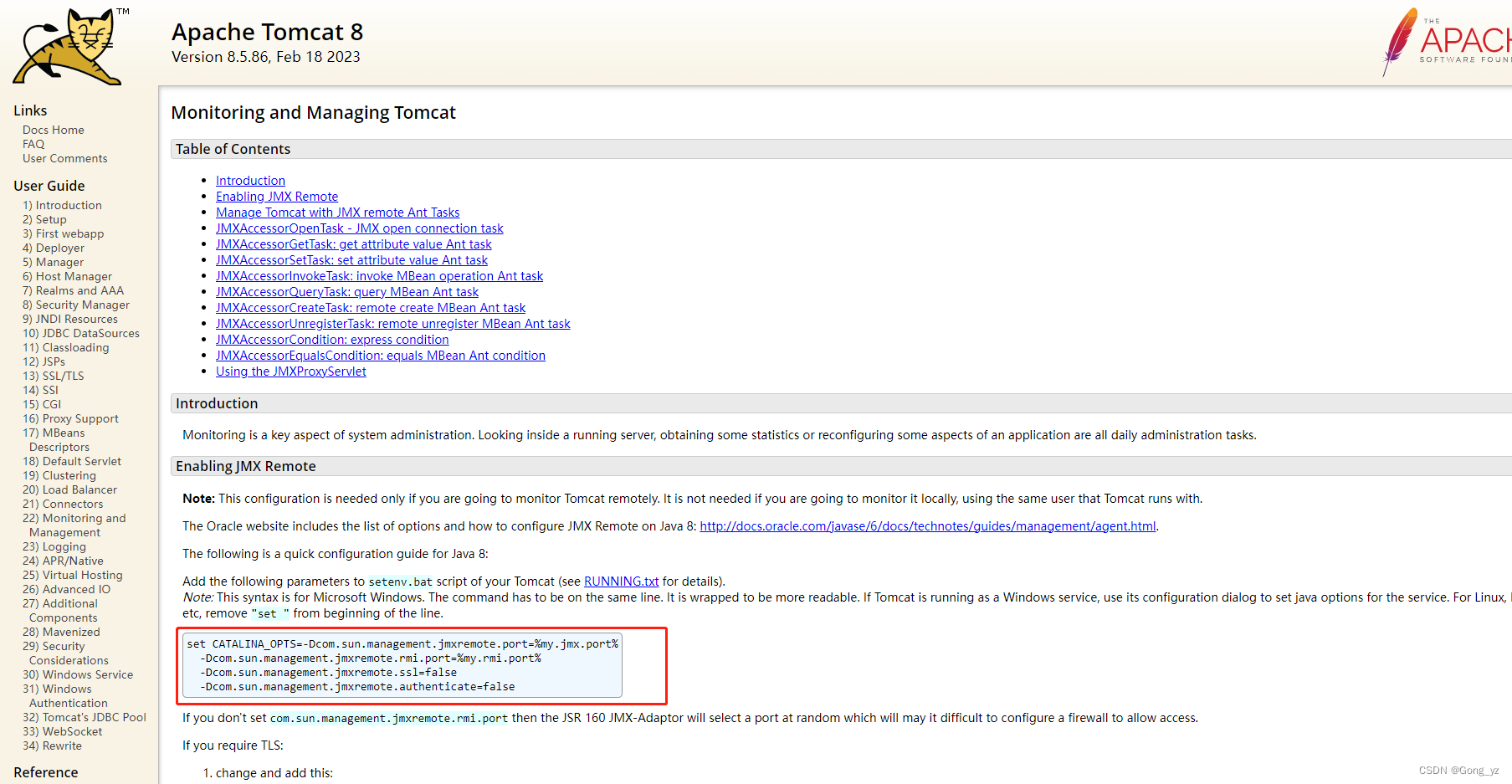Image resolution: width=1512 pixels, height=784 pixels.
Task: Jump to JMXAccessorUnregisterTask section link
Action: point(393,323)
